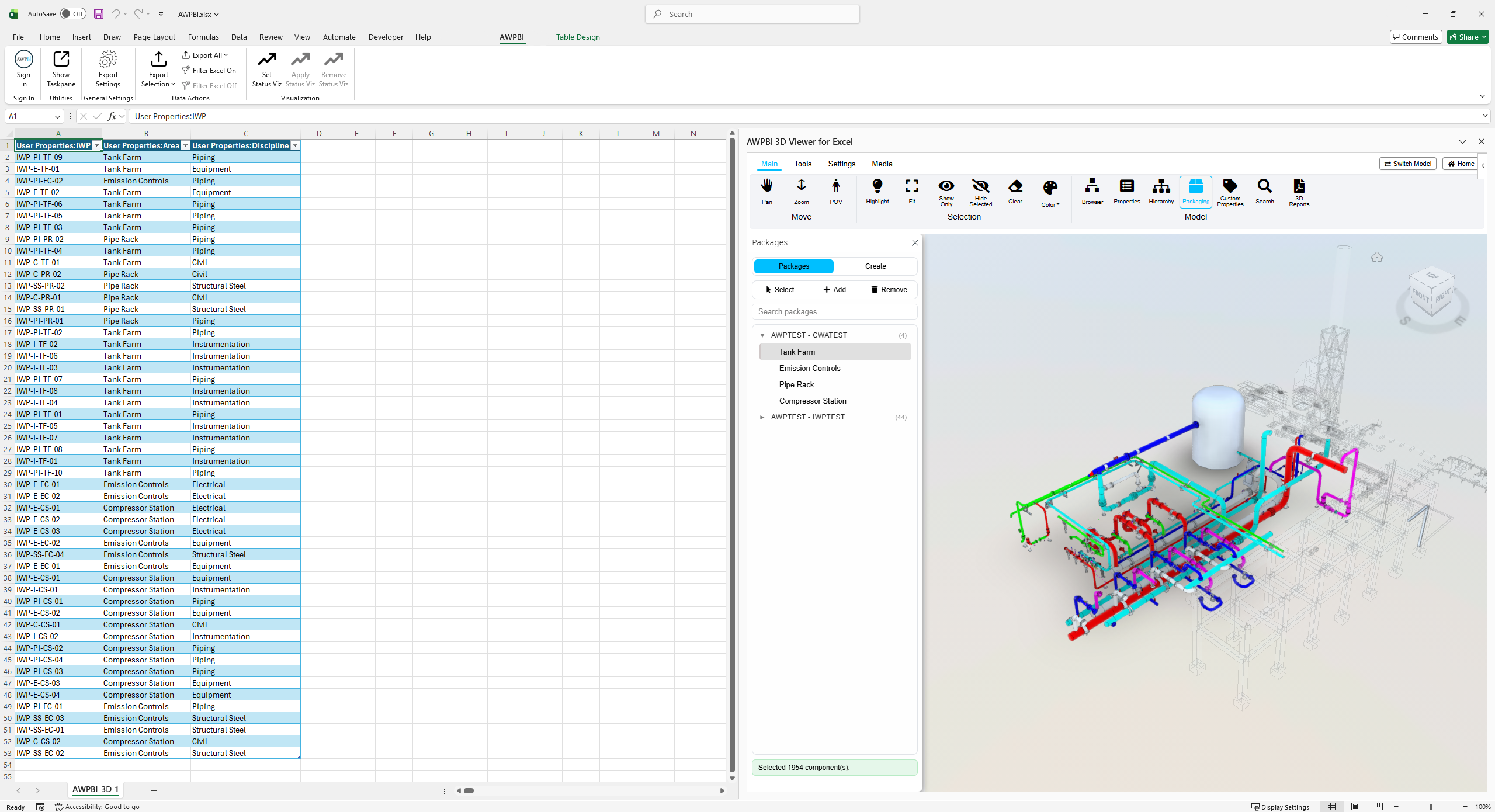Open Display Settings in the status bar

click(1280, 807)
